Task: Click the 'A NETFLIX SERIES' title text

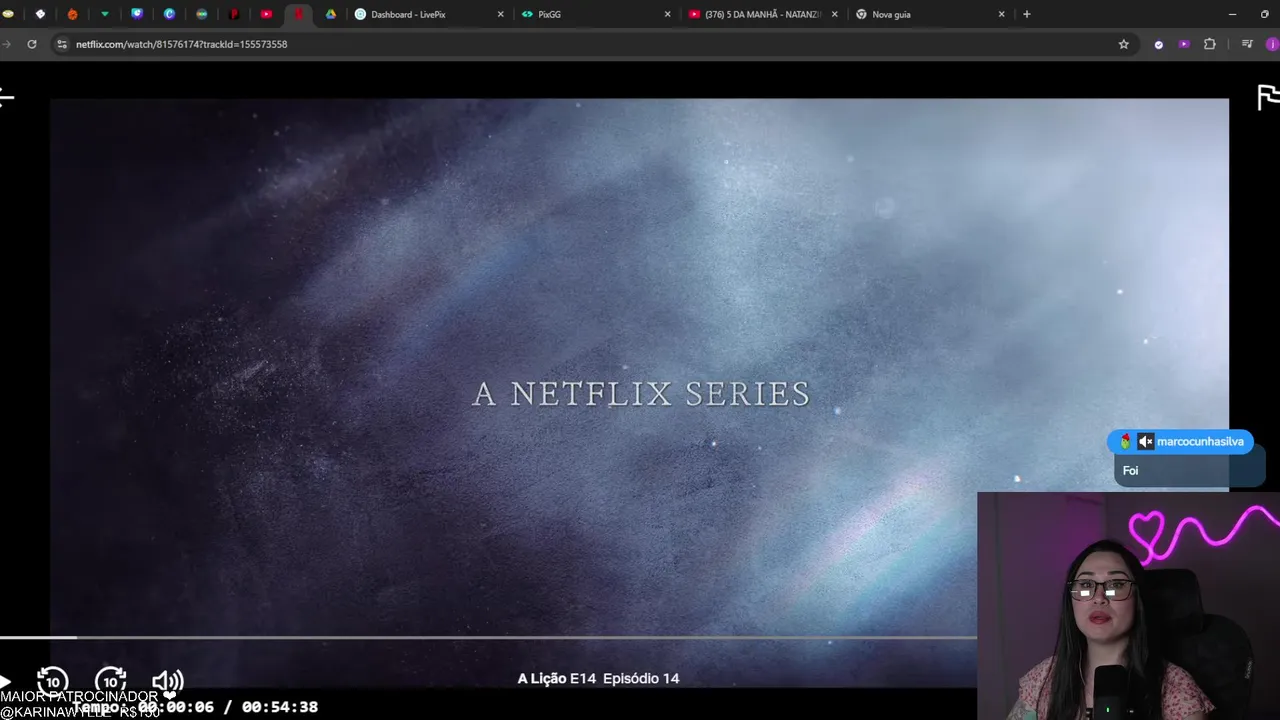Action: click(641, 394)
